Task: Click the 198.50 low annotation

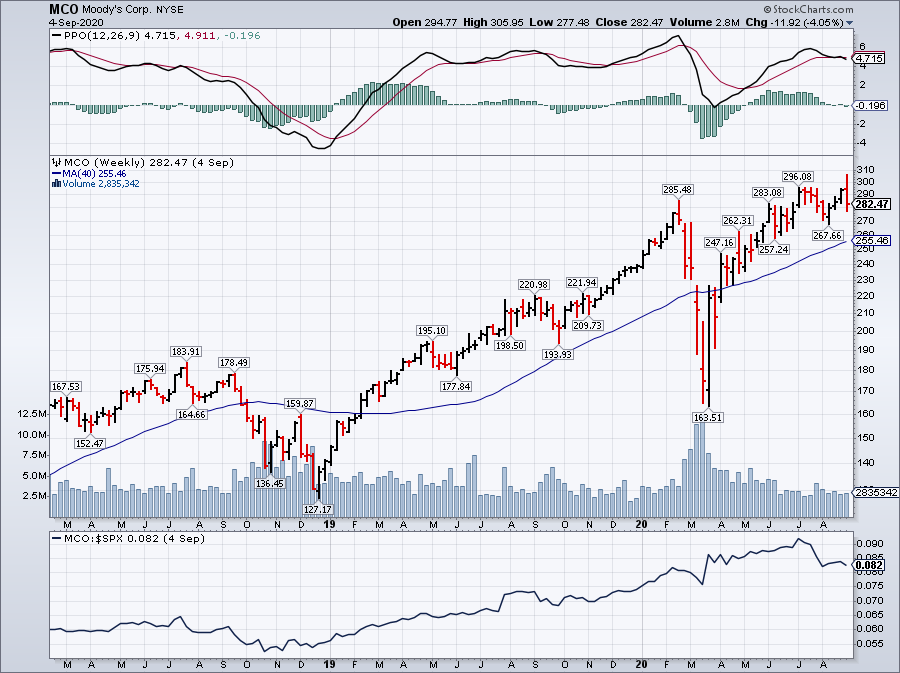Action: pos(510,345)
